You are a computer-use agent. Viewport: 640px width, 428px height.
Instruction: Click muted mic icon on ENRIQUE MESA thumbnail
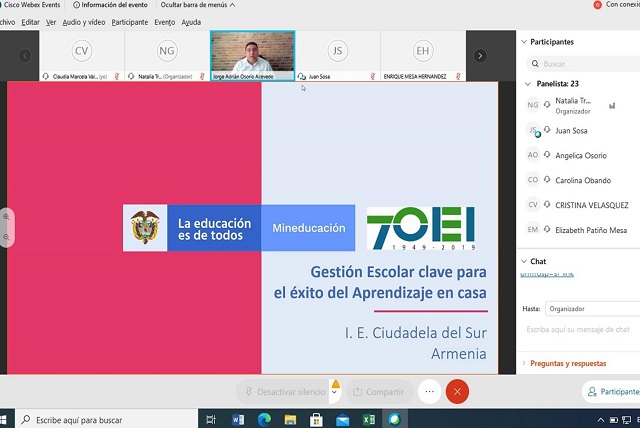[458, 76]
